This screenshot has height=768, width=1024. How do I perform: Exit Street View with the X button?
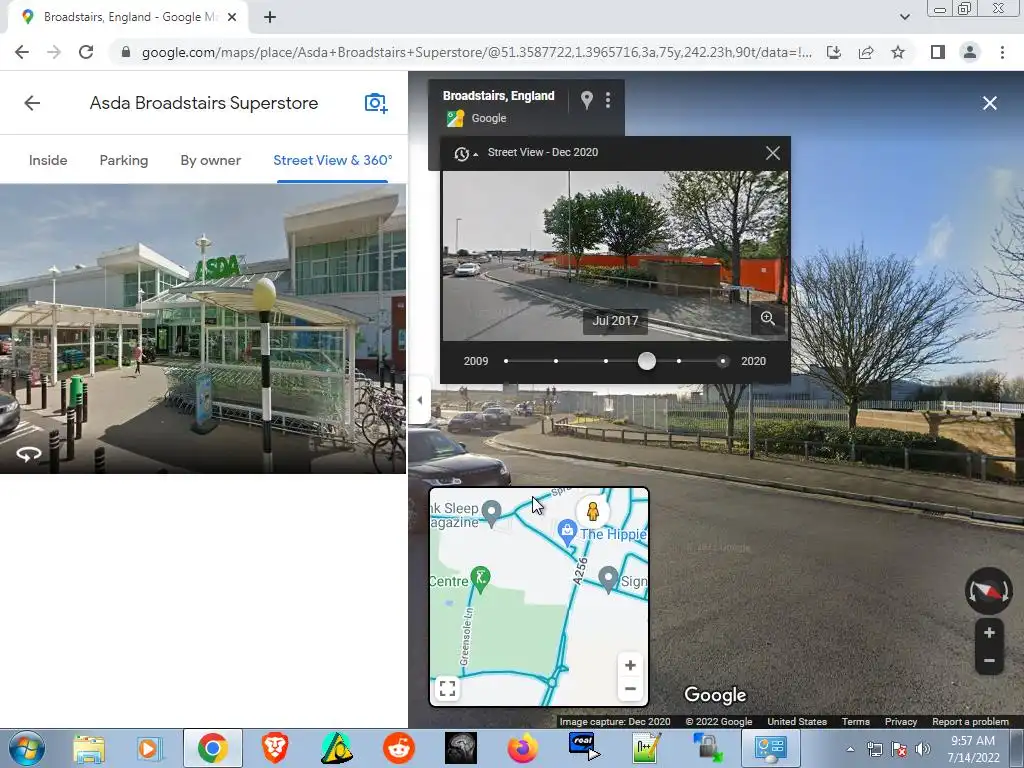coord(989,103)
